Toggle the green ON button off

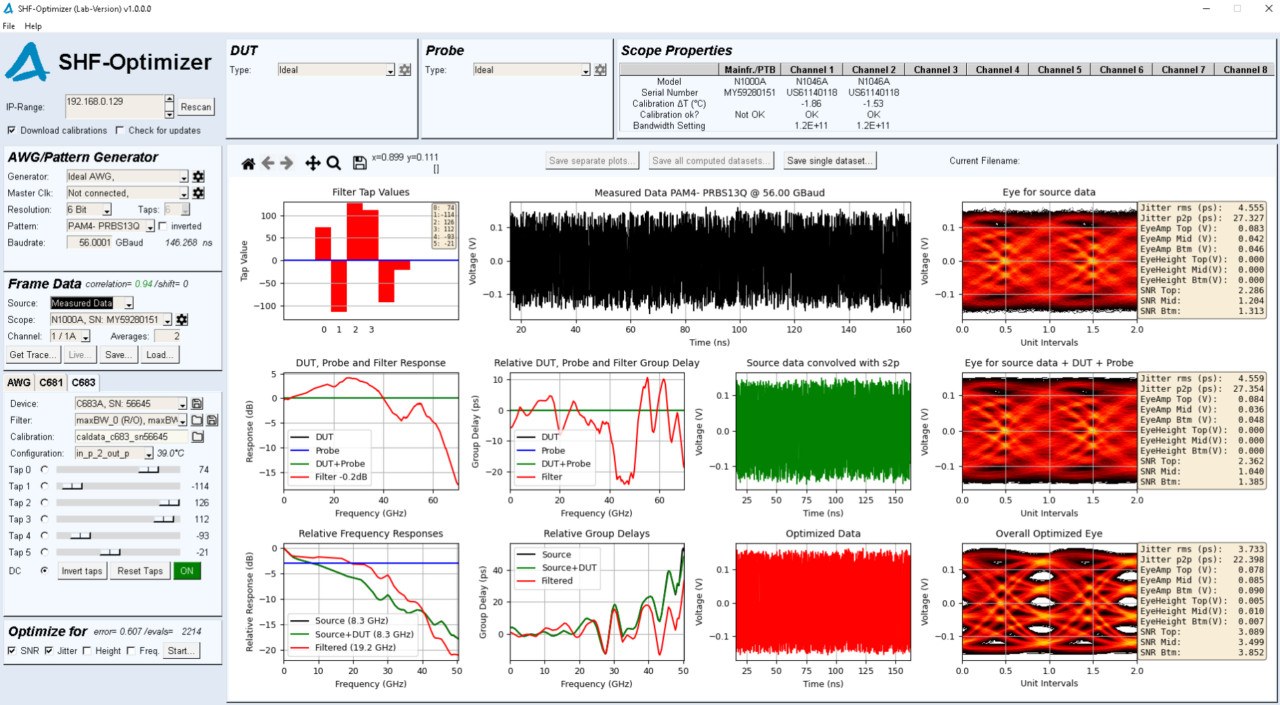coord(186,570)
